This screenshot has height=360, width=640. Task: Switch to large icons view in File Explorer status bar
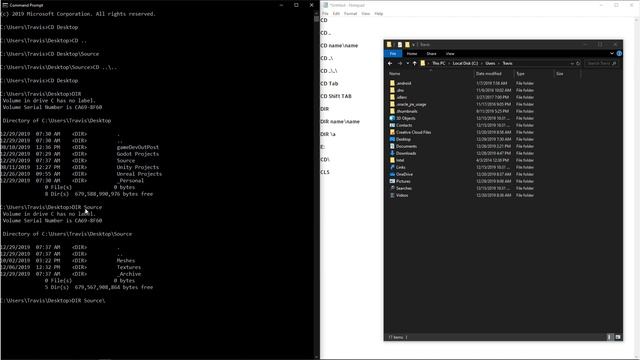[618, 337]
